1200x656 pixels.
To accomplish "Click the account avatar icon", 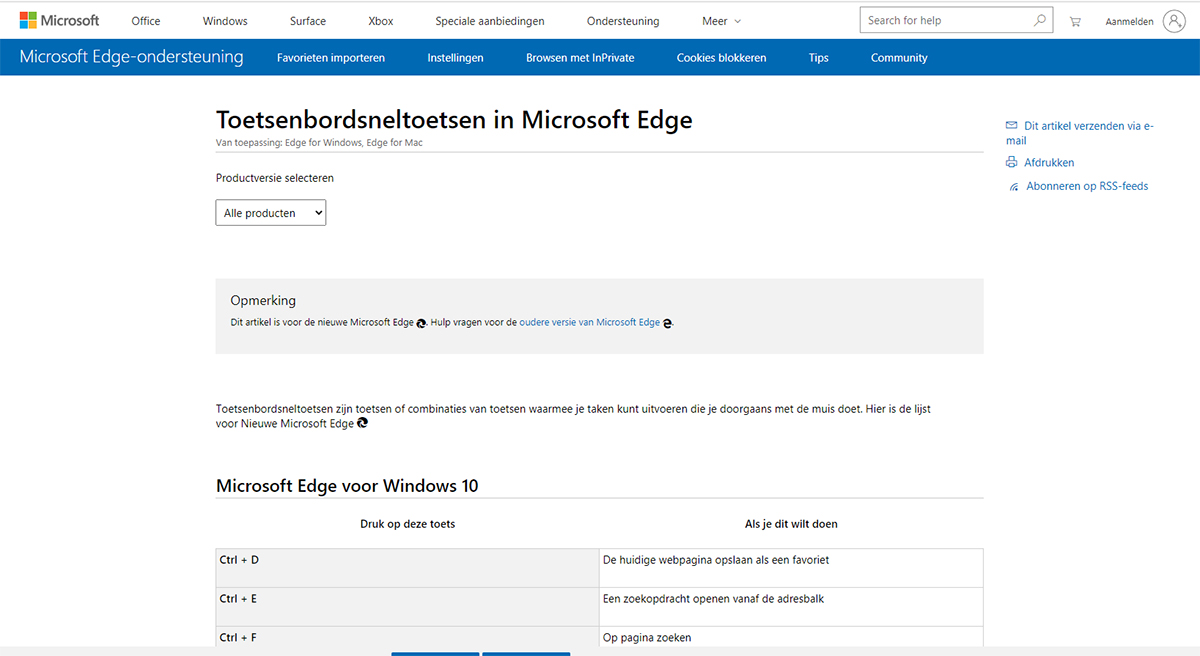I will tap(1174, 21).
